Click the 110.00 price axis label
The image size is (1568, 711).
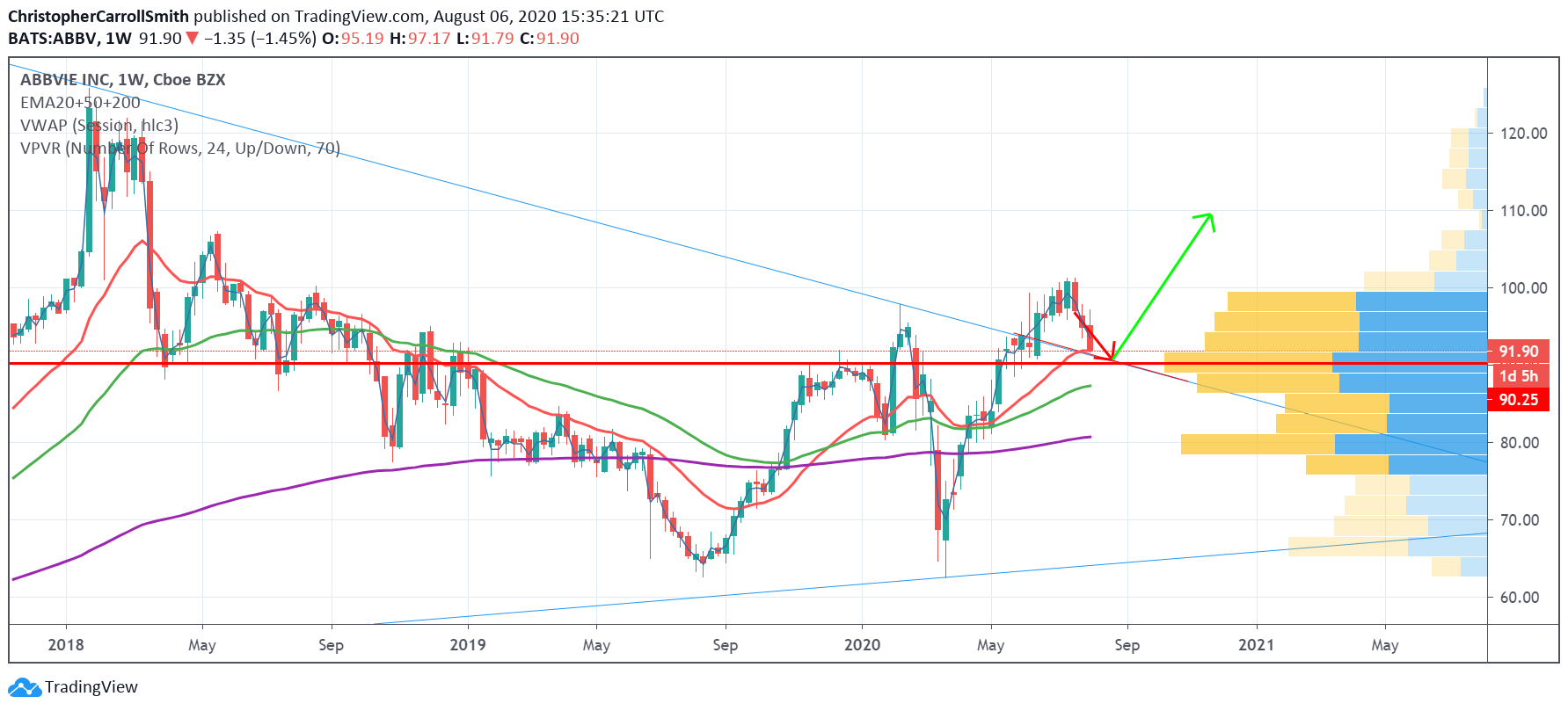point(1524,211)
